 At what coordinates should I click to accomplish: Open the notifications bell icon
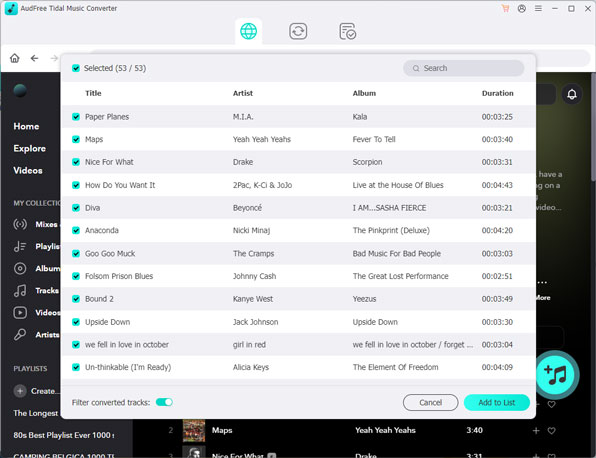tap(572, 94)
